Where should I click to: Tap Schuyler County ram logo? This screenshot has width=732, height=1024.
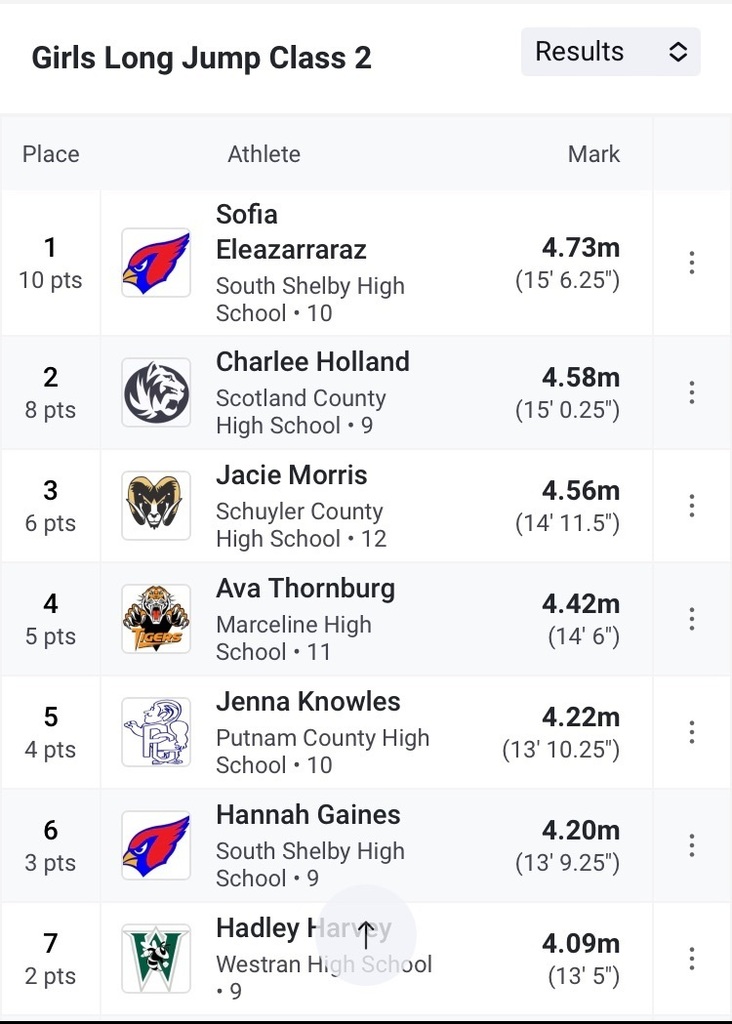pos(156,506)
